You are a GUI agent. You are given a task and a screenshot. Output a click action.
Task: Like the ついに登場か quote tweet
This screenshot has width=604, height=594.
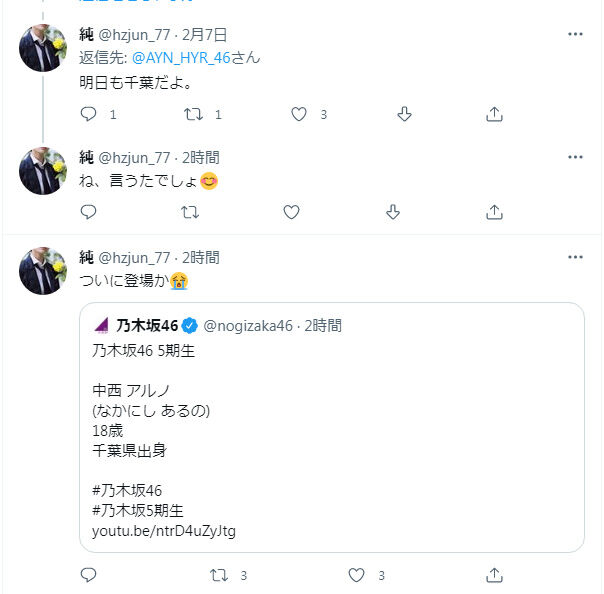(356, 575)
